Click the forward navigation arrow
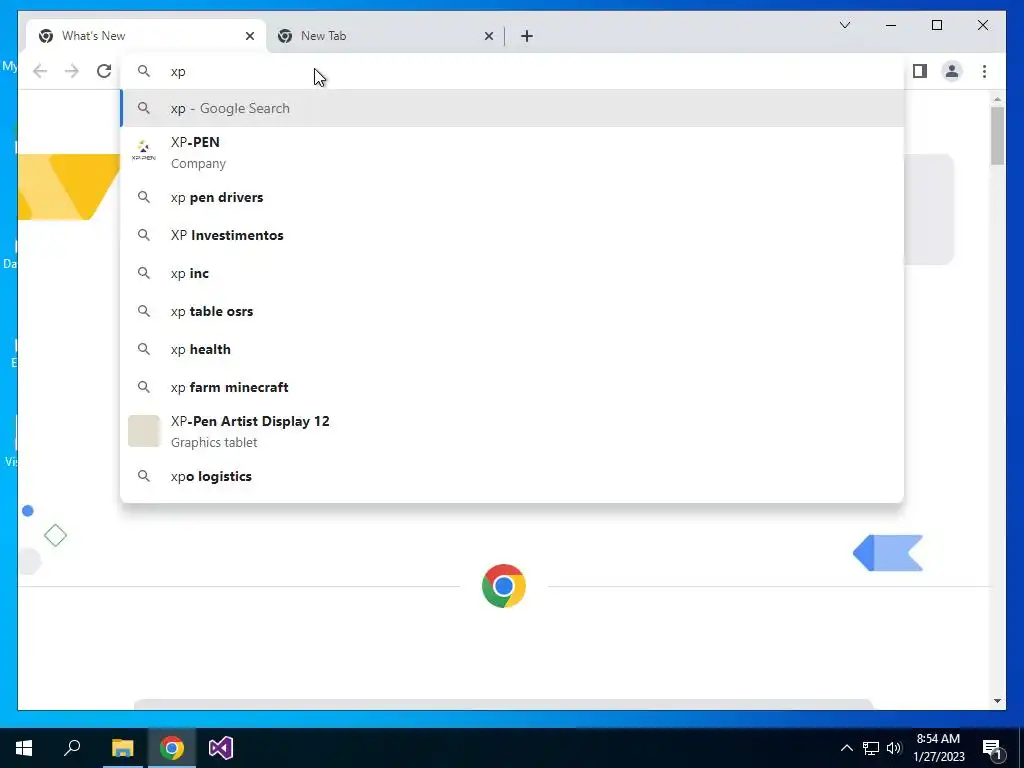The height and width of the screenshot is (768, 1024). click(72, 71)
